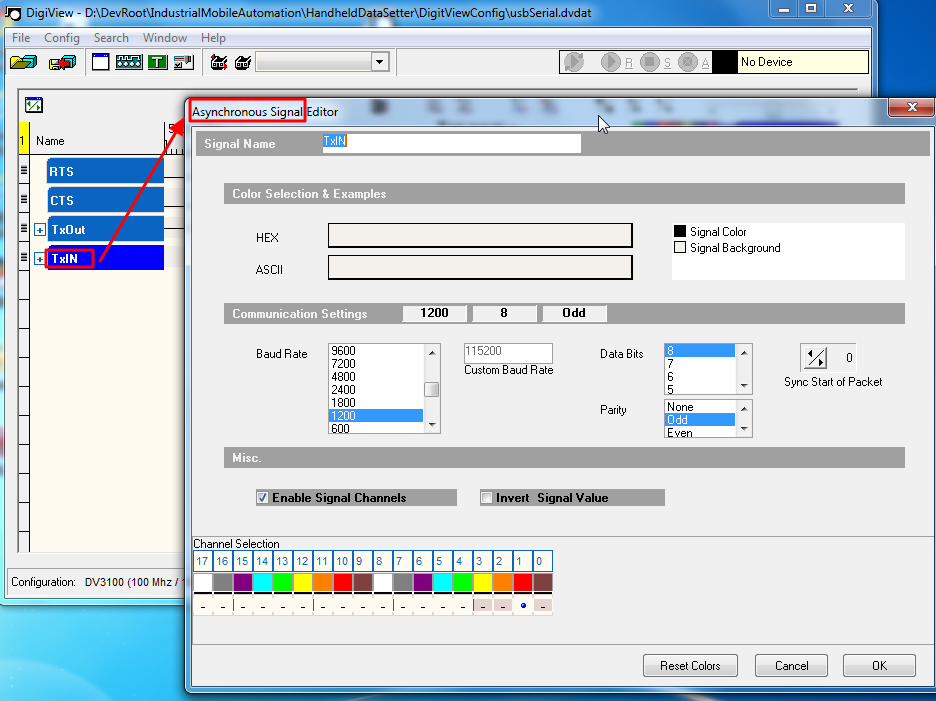Select 7 in Data Bits list
The height and width of the screenshot is (701, 936).
pyautogui.click(x=700, y=364)
